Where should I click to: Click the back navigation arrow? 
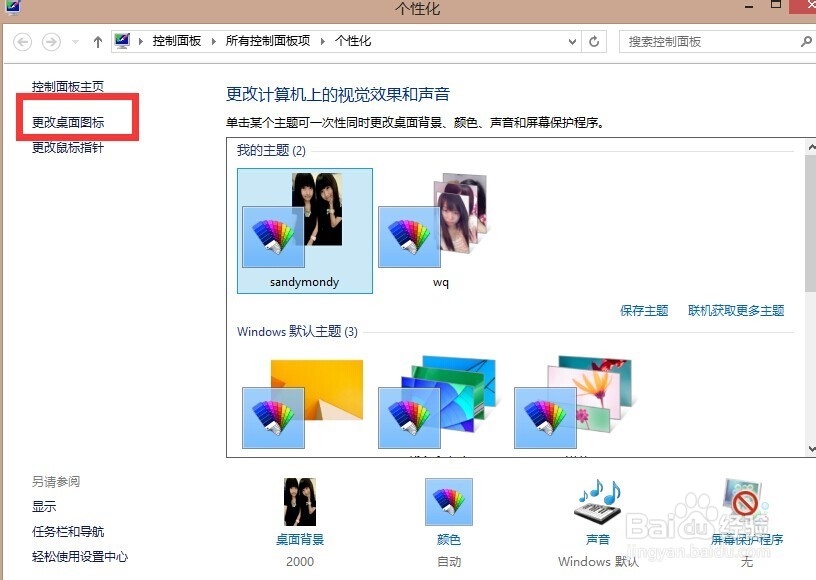[22, 41]
